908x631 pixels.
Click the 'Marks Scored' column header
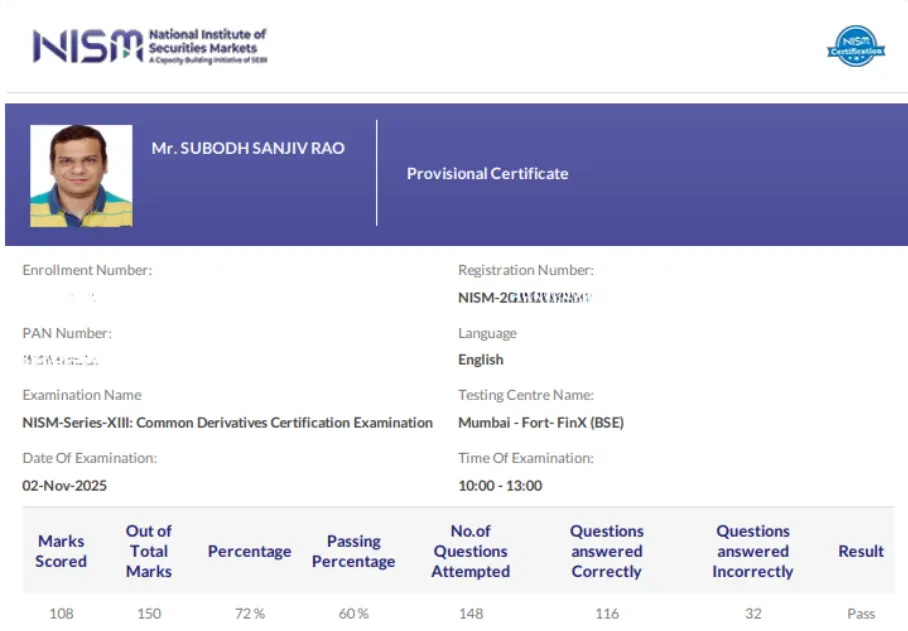(61, 551)
